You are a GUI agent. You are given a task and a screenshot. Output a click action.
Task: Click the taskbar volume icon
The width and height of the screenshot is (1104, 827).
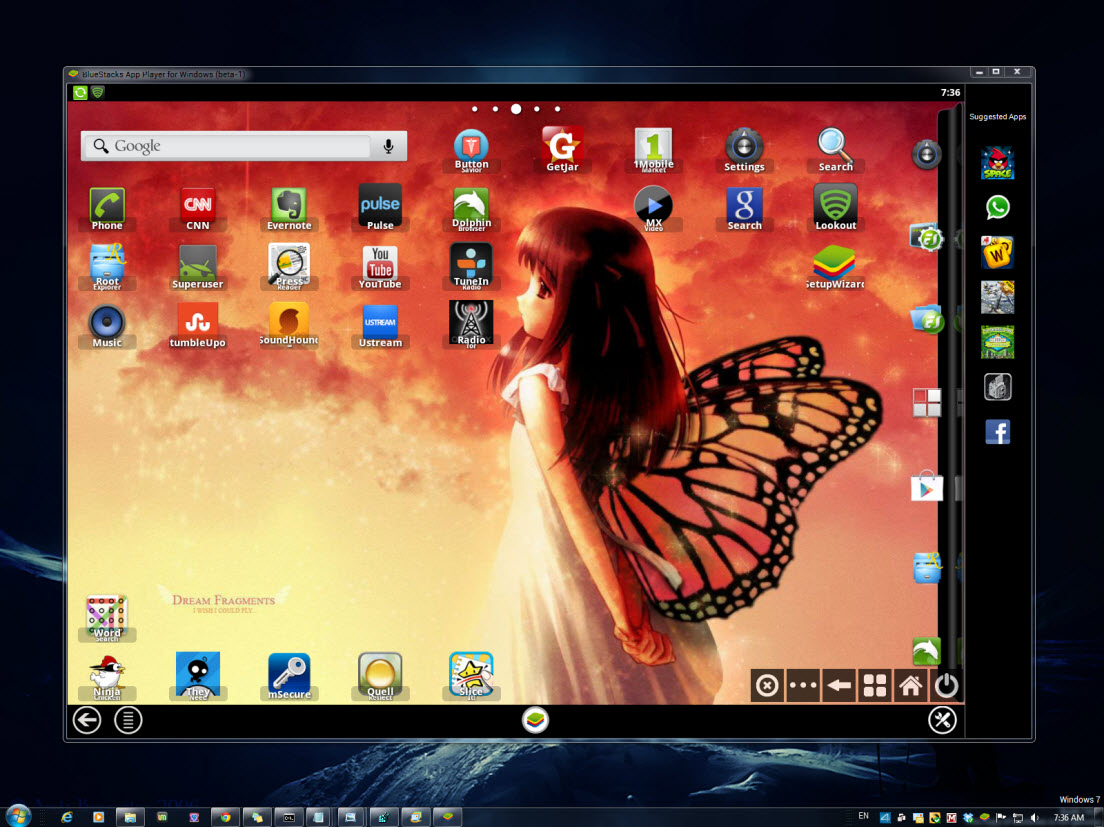click(1034, 817)
